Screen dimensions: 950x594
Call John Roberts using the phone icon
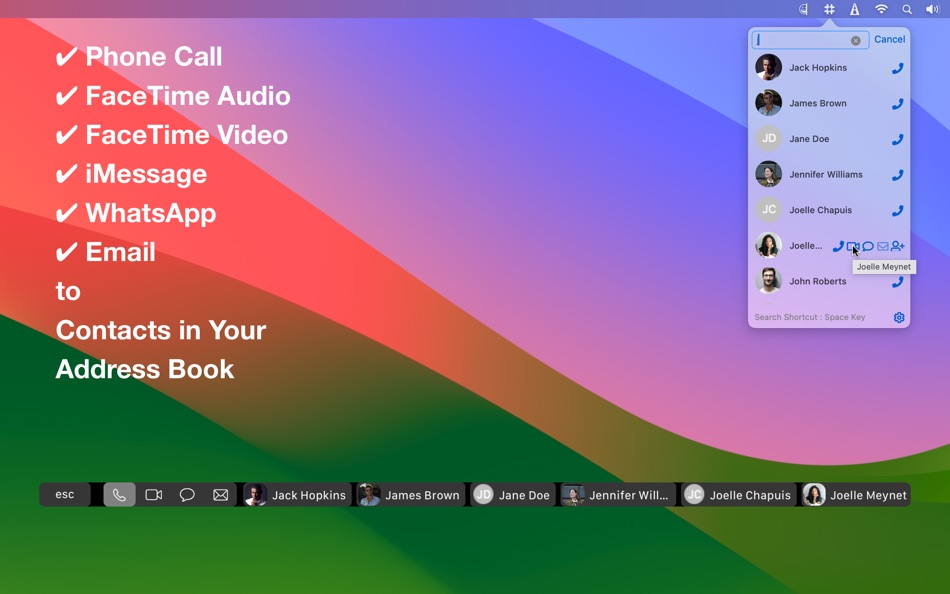897,282
